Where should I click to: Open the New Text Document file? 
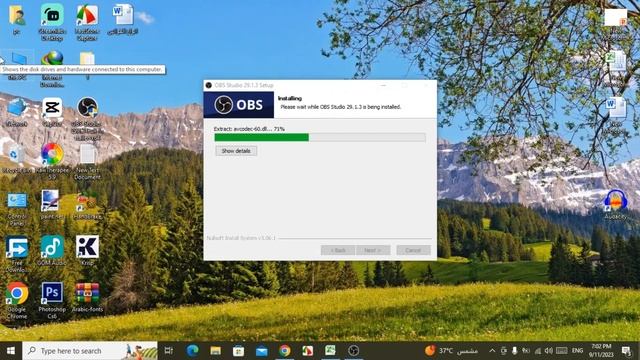click(x=87, y=162)
